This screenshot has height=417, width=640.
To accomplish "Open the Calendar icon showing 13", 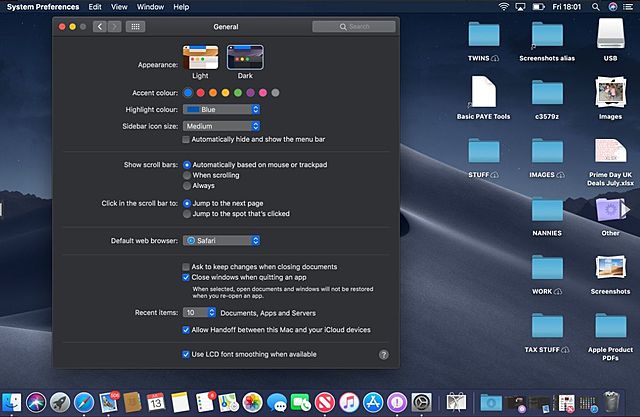I will coord(156,403).
